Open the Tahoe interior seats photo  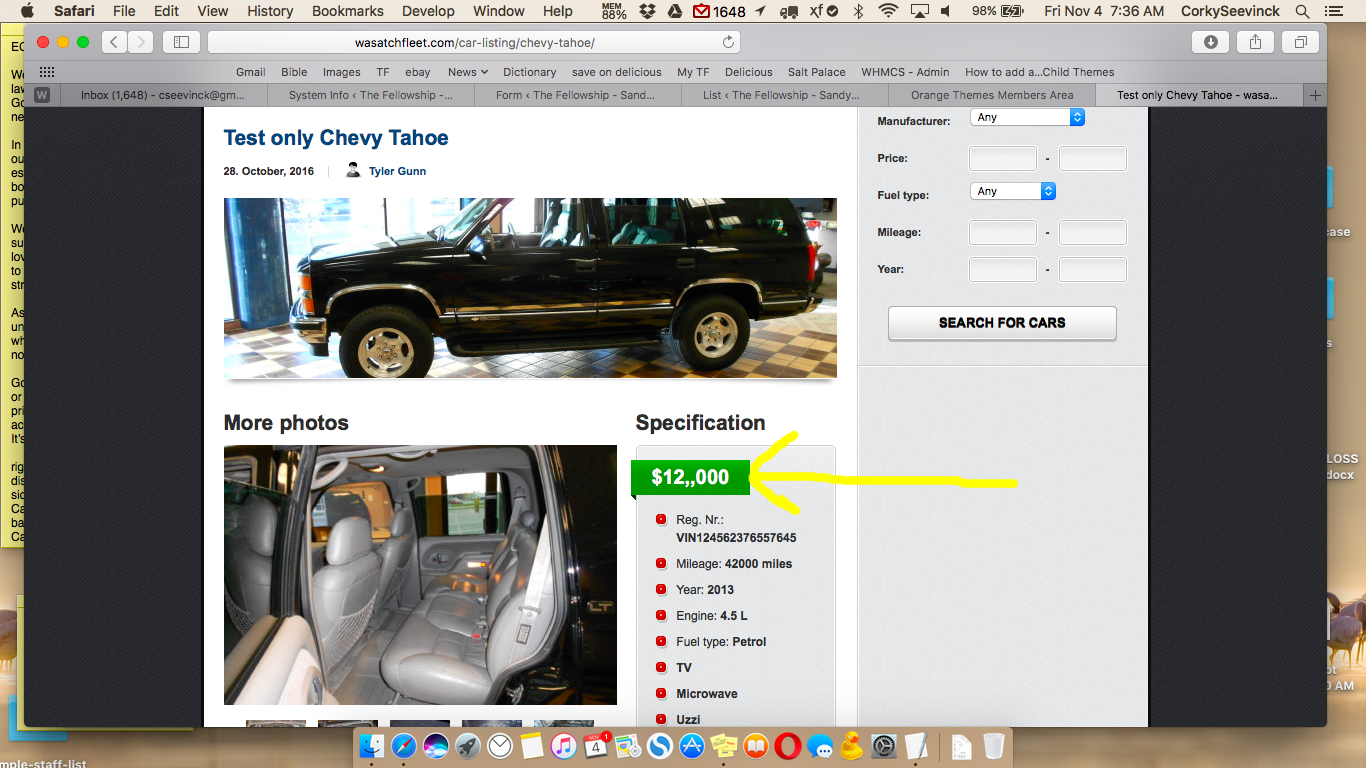click(420, 575)
